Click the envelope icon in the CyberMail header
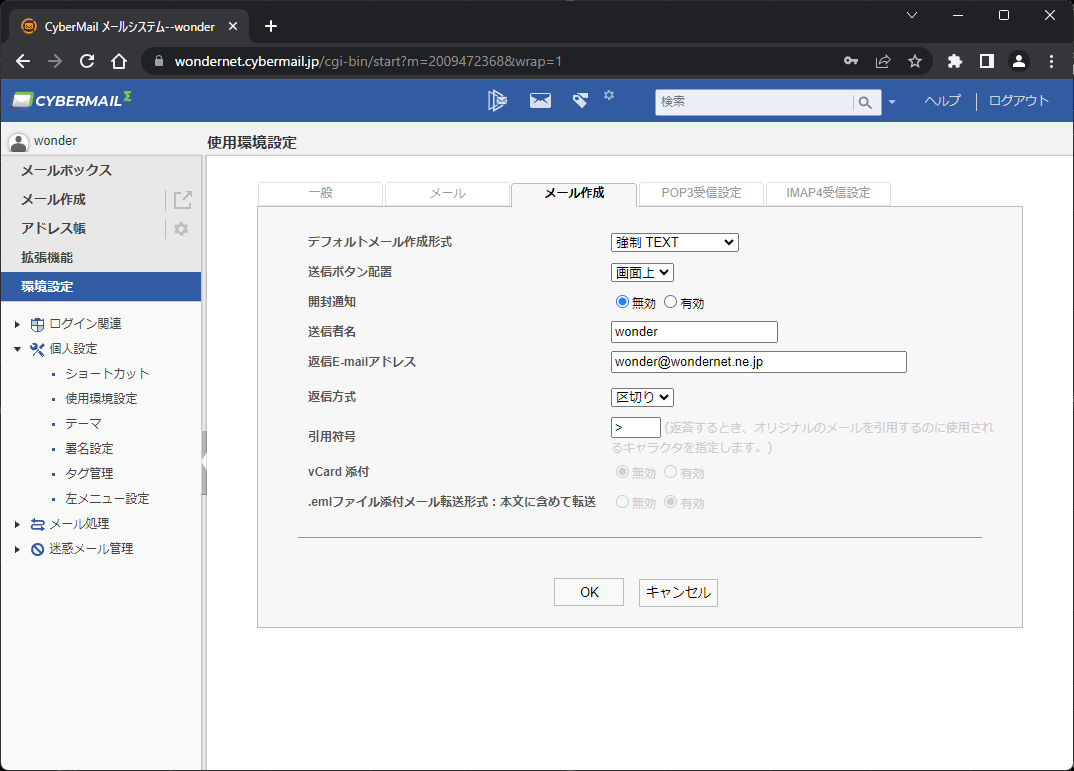The height and width of the screenshot is (771, 1074). click(x=540, y=101)
